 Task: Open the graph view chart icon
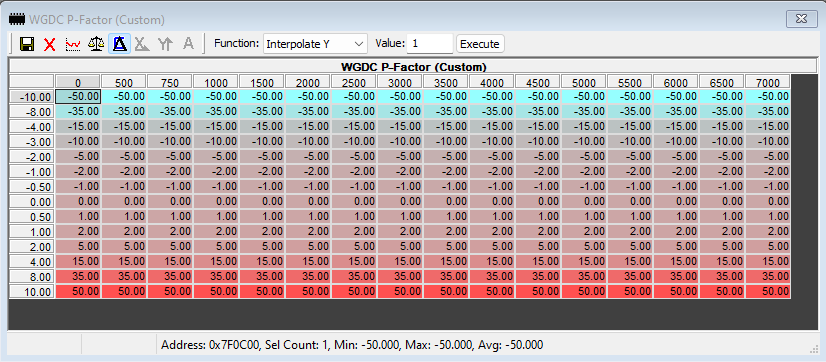[73, 44]
